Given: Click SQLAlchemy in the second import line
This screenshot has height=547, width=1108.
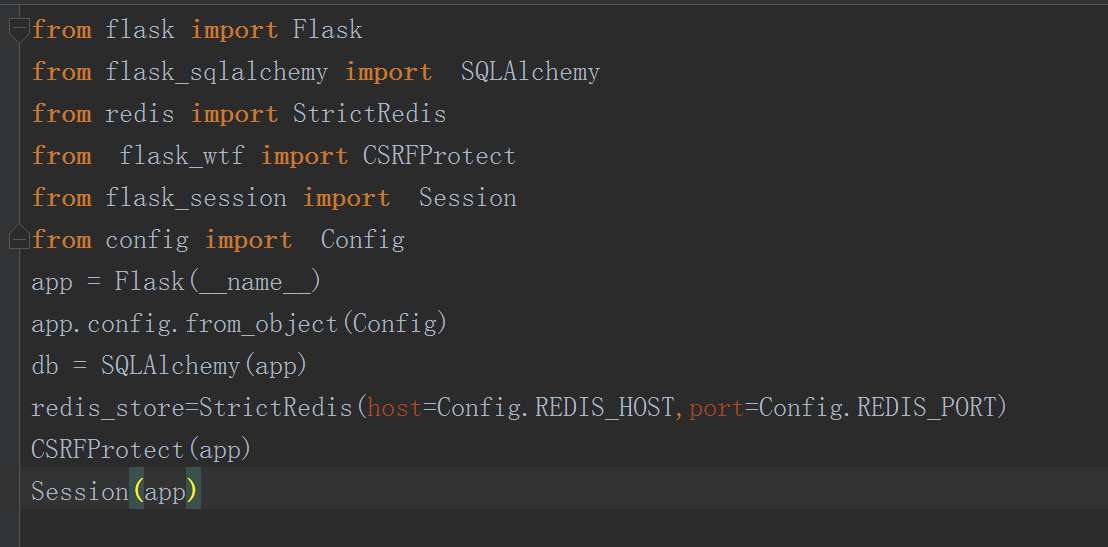Looking at the screenshot, I should [x=530, y=72].
